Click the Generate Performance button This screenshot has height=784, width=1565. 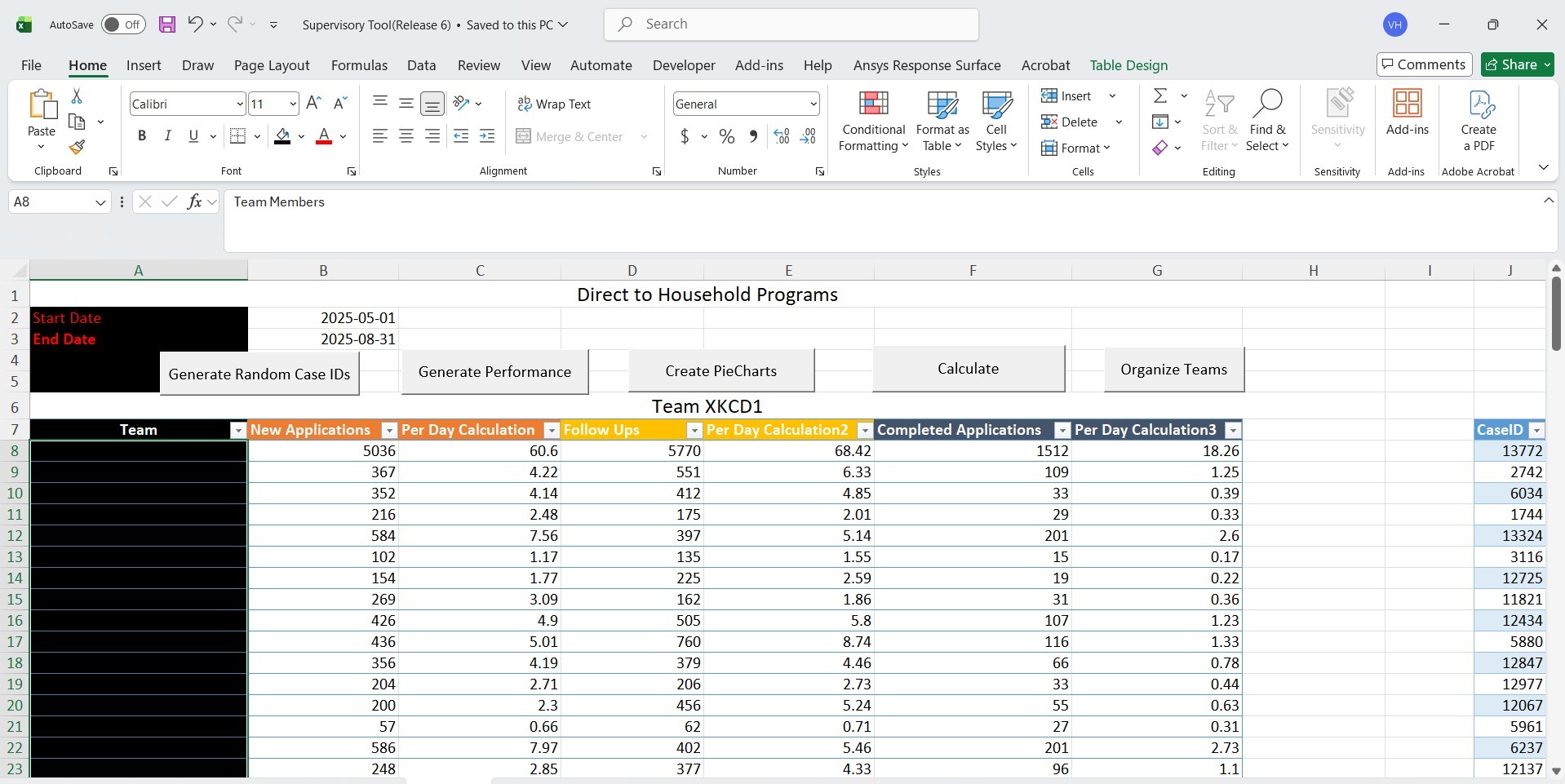click(x=494, y=372)
